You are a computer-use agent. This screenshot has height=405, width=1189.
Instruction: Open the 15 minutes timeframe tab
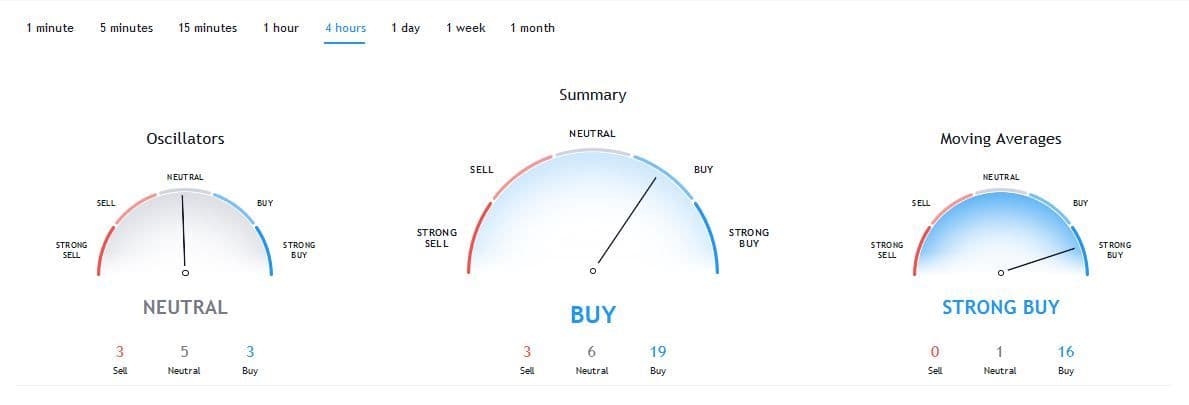208,28
